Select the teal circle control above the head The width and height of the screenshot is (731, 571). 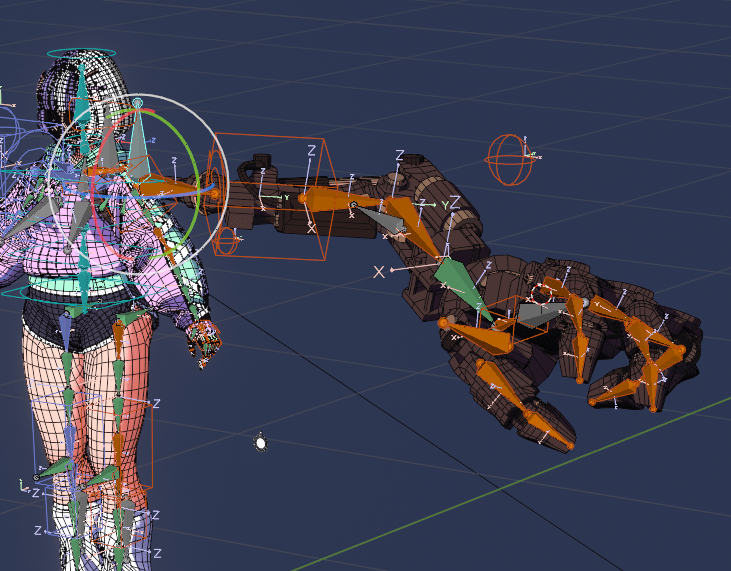click(x=82, y=52)
